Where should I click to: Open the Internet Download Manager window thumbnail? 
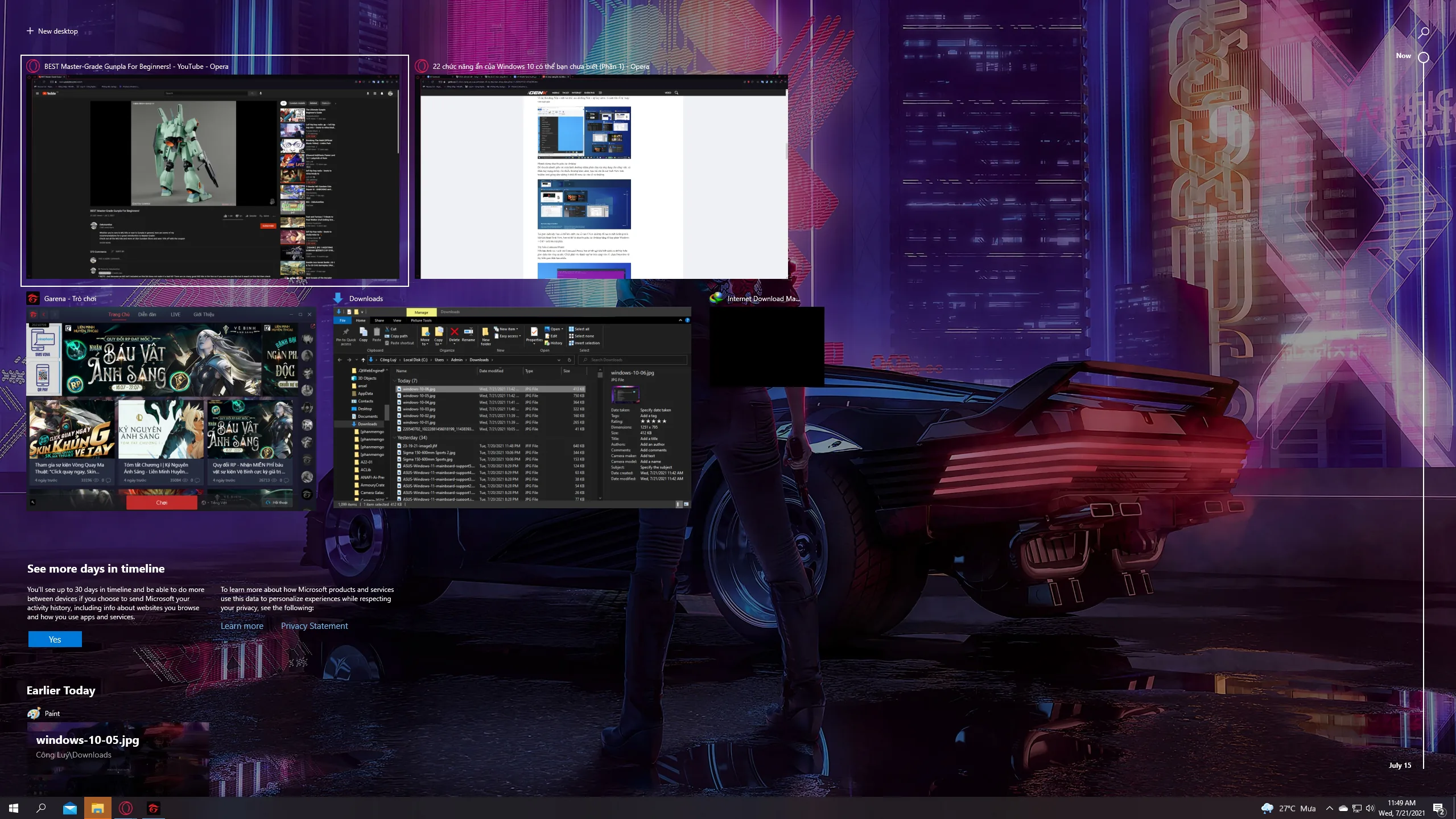pos(766,346)
